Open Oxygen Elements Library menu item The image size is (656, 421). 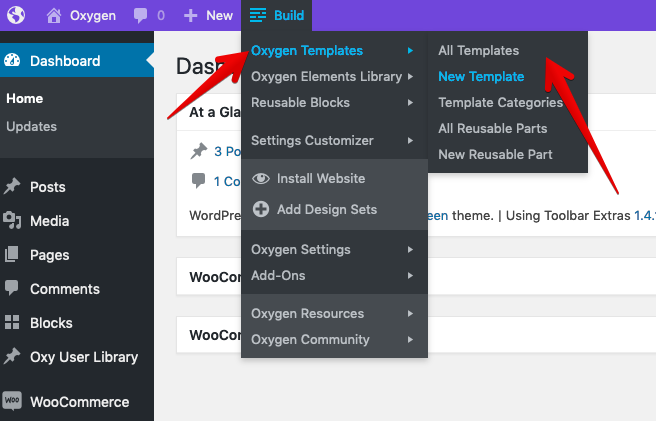(326, 77)
